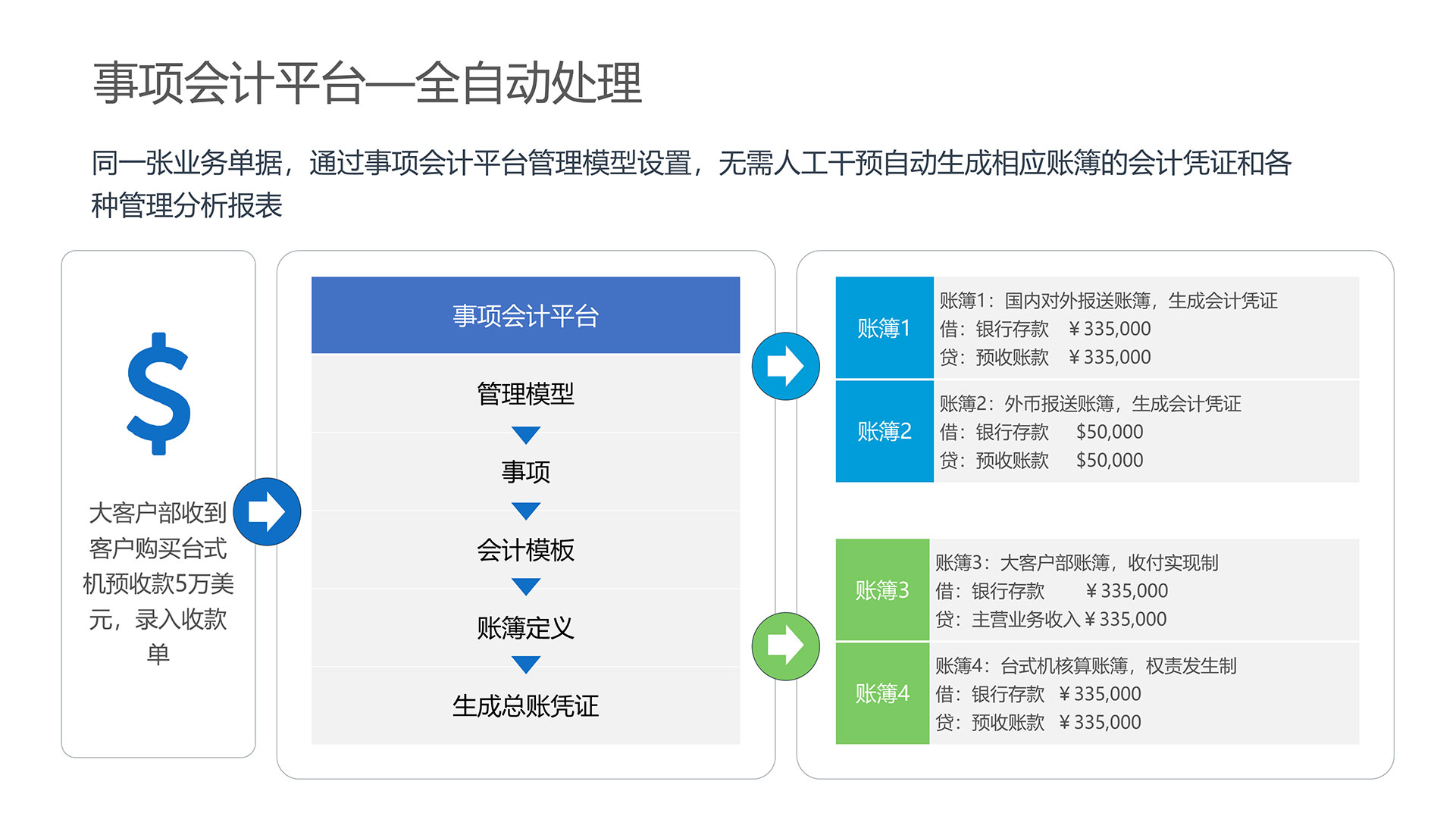1456x819 pixels.
Task: Click the green 账簿3 label box
Action: [881, 590]
